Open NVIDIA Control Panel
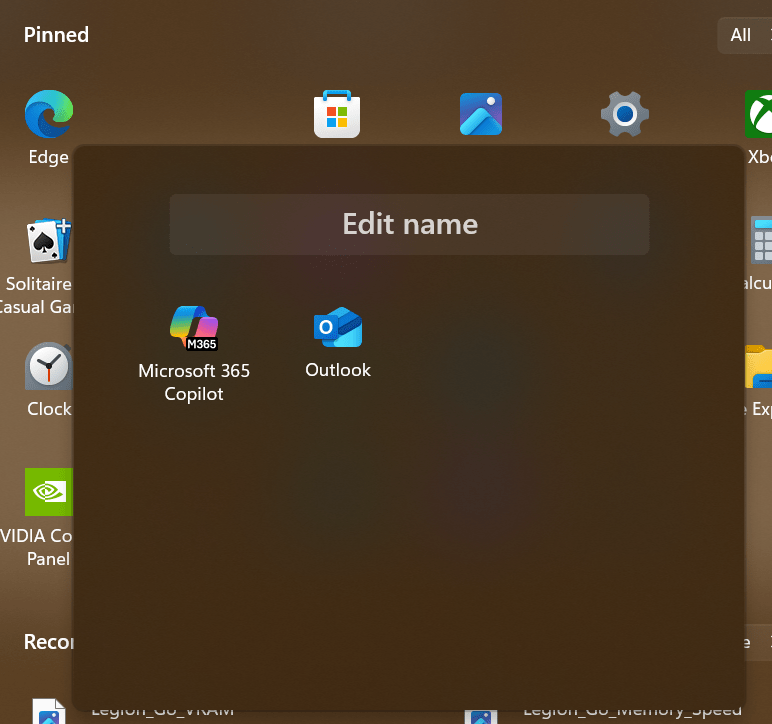The image size is (772, 724). (x=48, y=492)
